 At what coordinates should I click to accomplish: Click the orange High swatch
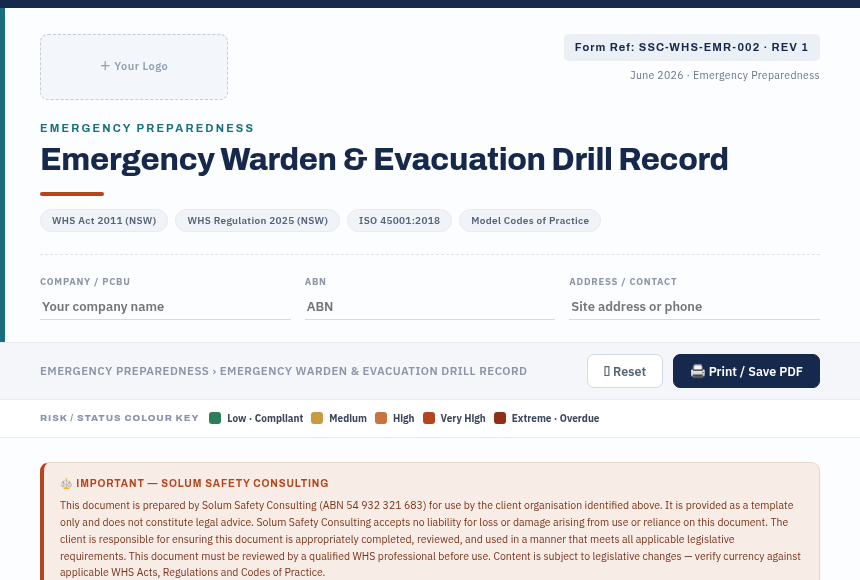pyautogui.click(x=381, y=418)
